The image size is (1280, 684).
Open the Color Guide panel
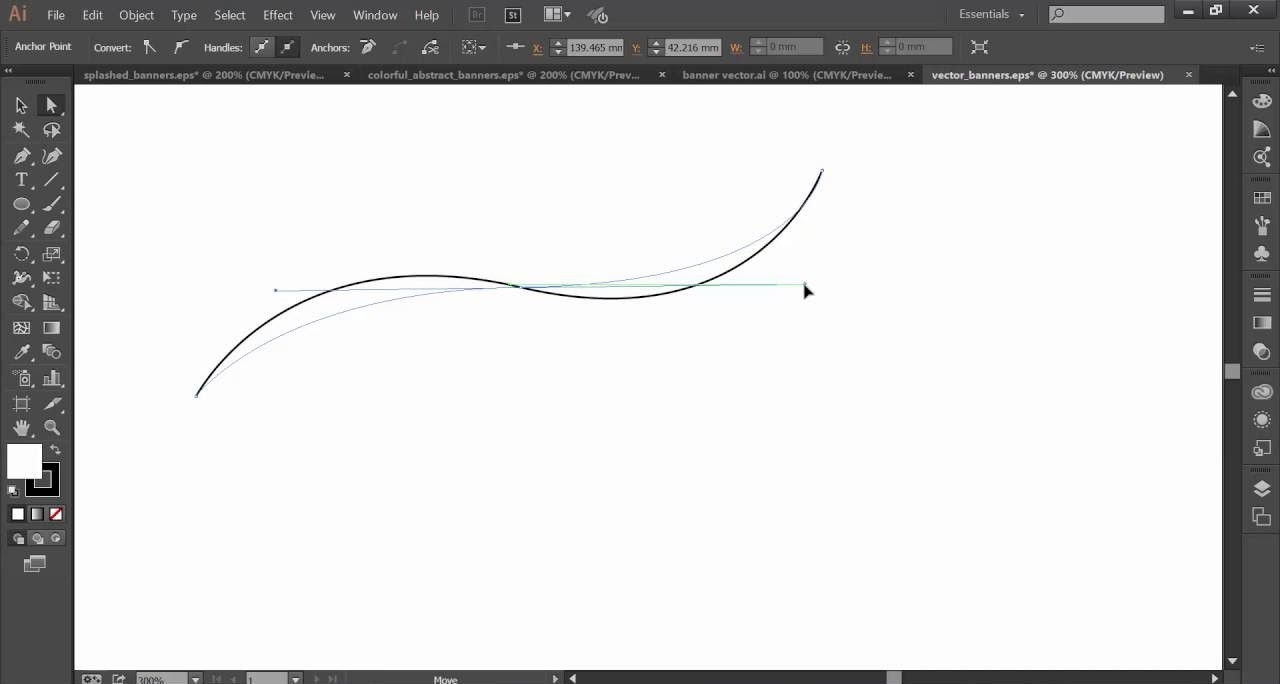pyautogui.click(x=1262, y=129)
